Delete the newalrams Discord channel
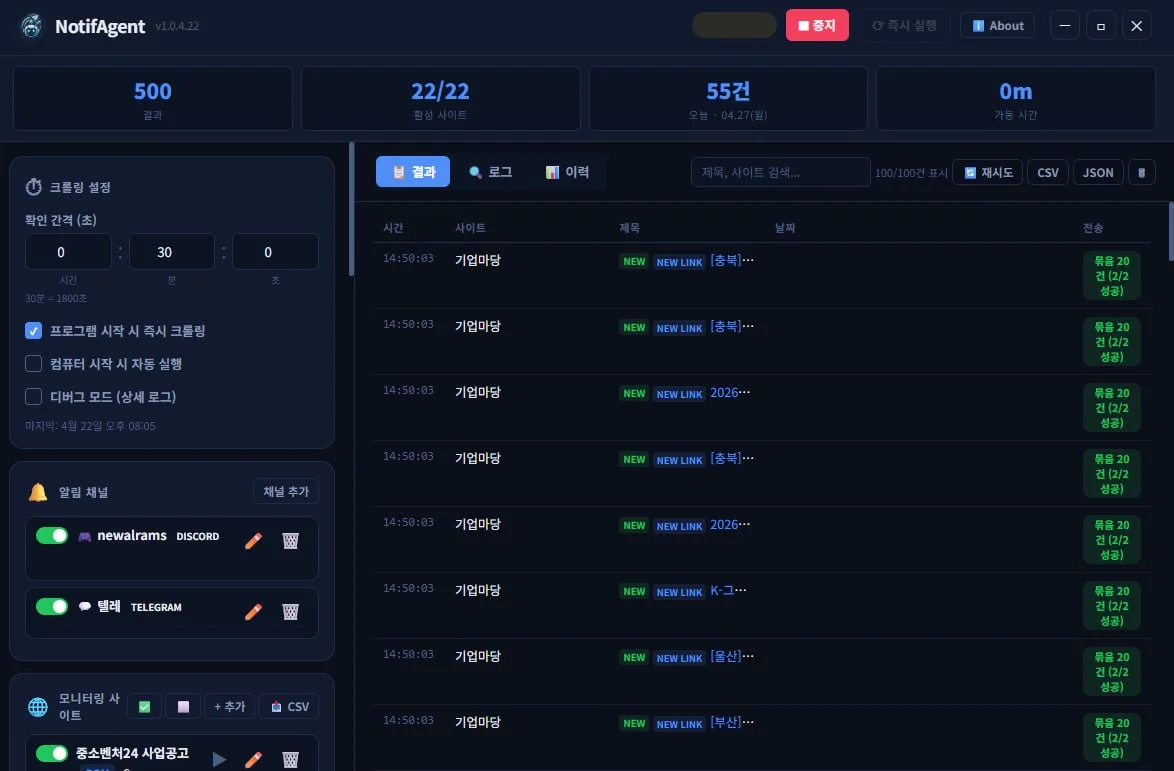Image resolution: width=1174 pixels, height=771 pixels. click(291, 540)
